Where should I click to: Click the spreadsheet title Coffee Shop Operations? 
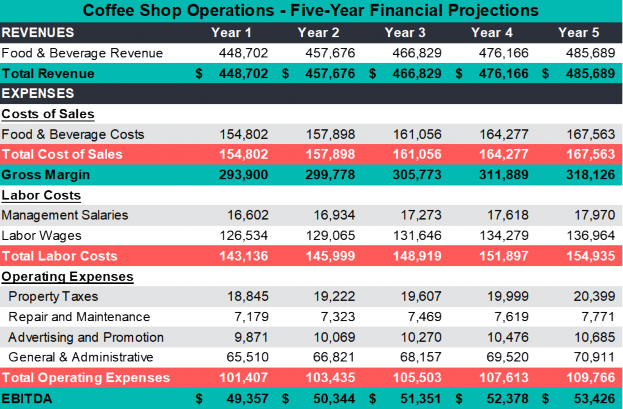(x=310, y=10)
